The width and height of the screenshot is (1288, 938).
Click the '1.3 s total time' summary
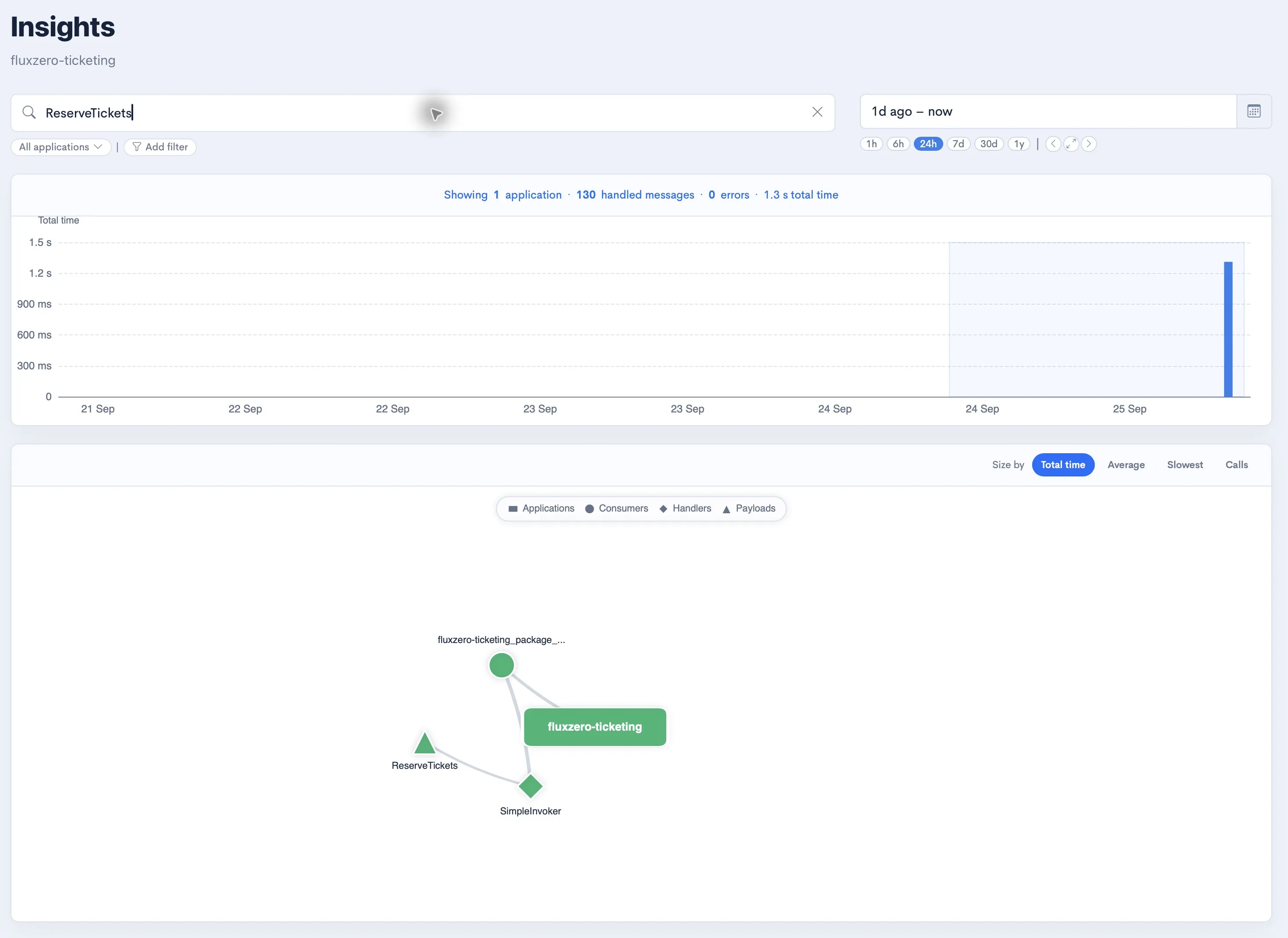[801, 195]
